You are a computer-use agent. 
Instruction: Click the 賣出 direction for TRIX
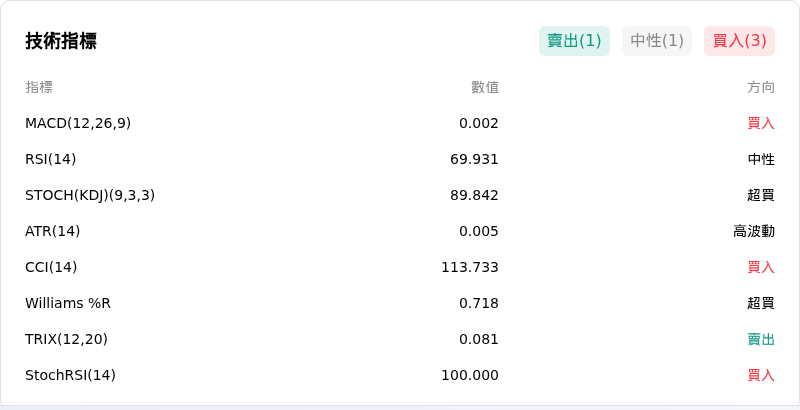(x=761, y=339)
